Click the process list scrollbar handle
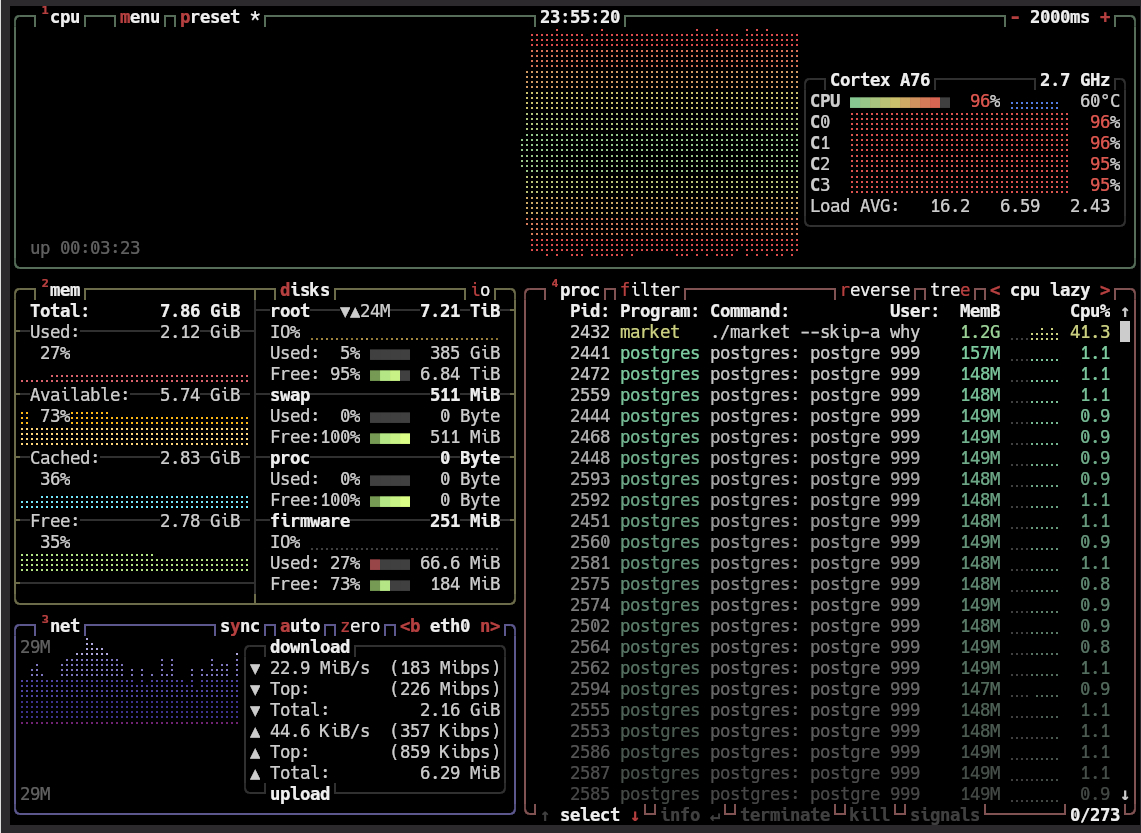This screenshot has height=833, width=1141. click(x=1125, y=332)
